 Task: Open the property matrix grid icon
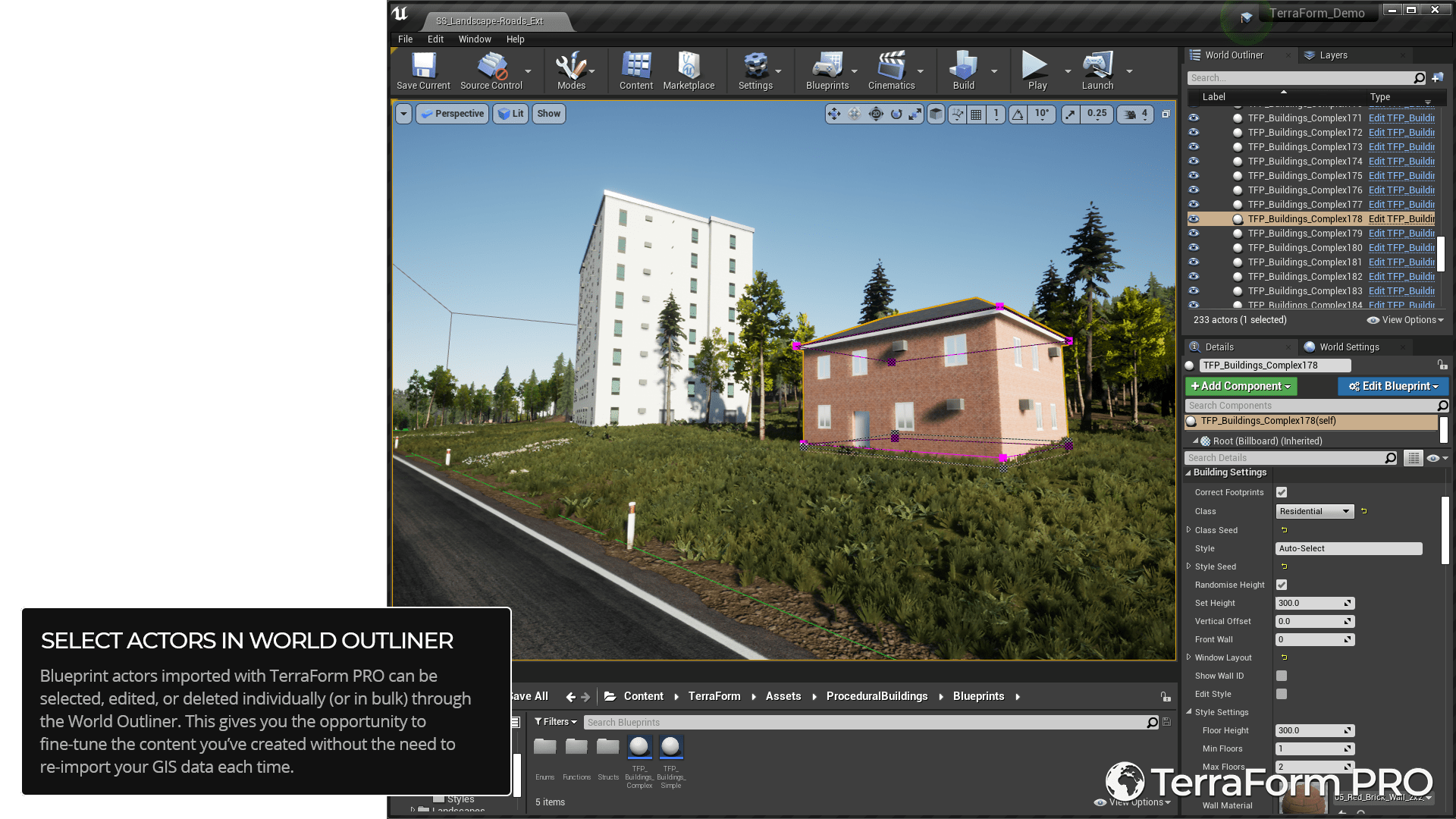(x=1413, y=458)
